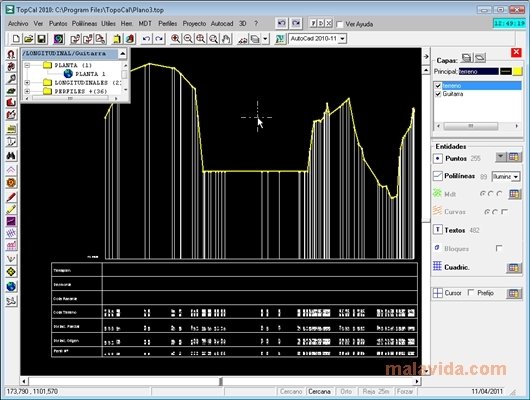Viewport: 530px width, 400px height.
Task: Click the globe icon in the left toolbar
Action: pos(11,286)
